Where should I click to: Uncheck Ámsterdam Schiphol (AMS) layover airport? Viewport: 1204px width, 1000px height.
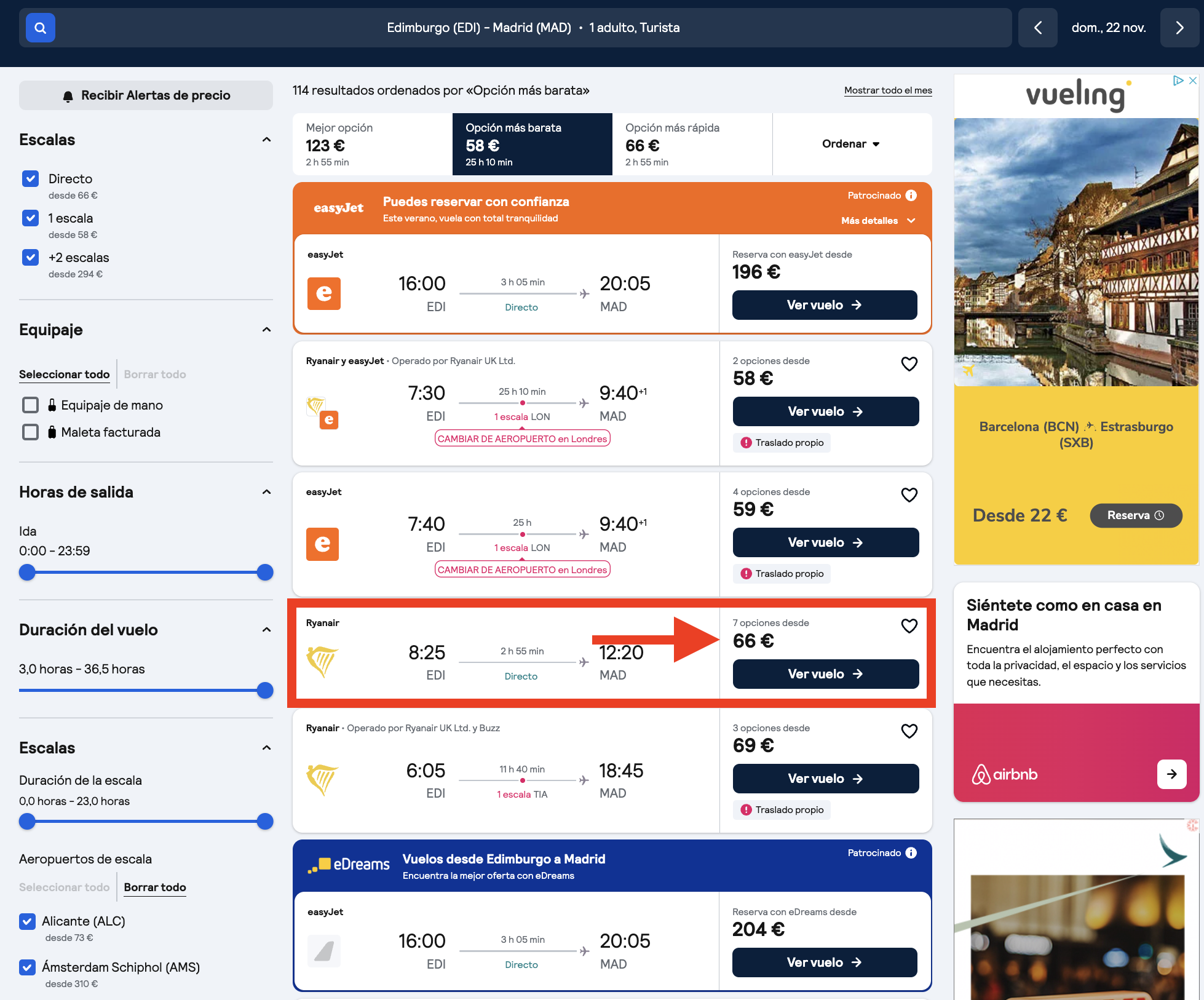point(27,967)
